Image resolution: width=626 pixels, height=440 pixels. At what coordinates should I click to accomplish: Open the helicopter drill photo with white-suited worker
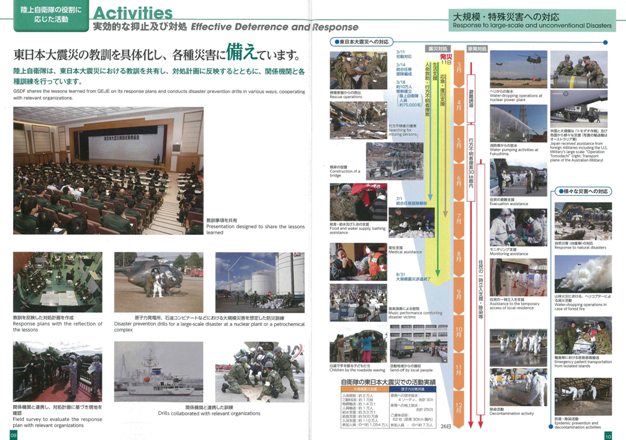click(x=158, y=282)
